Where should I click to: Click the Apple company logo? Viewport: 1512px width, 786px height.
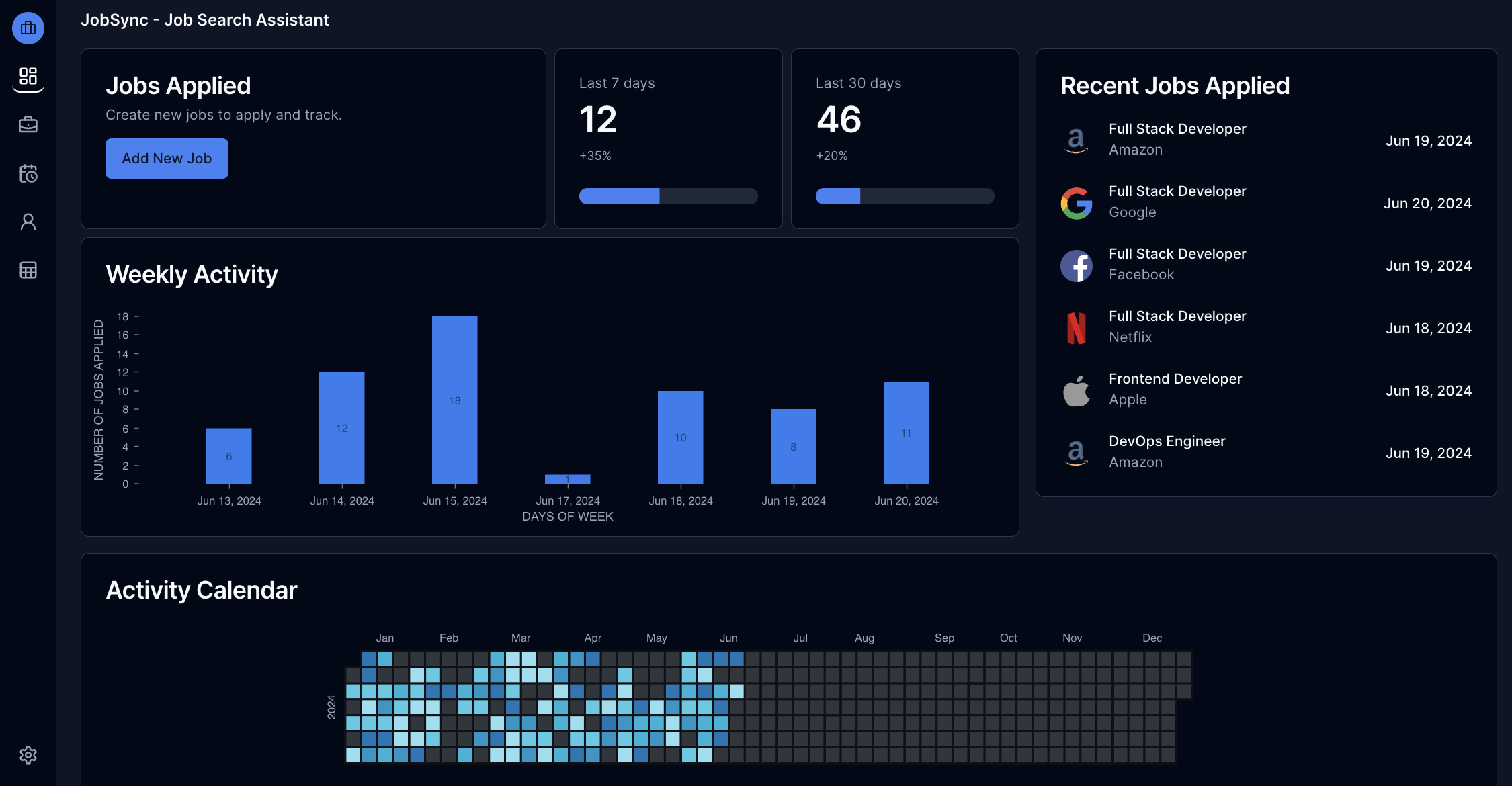pyautogui.click(x=1077, y=390)
